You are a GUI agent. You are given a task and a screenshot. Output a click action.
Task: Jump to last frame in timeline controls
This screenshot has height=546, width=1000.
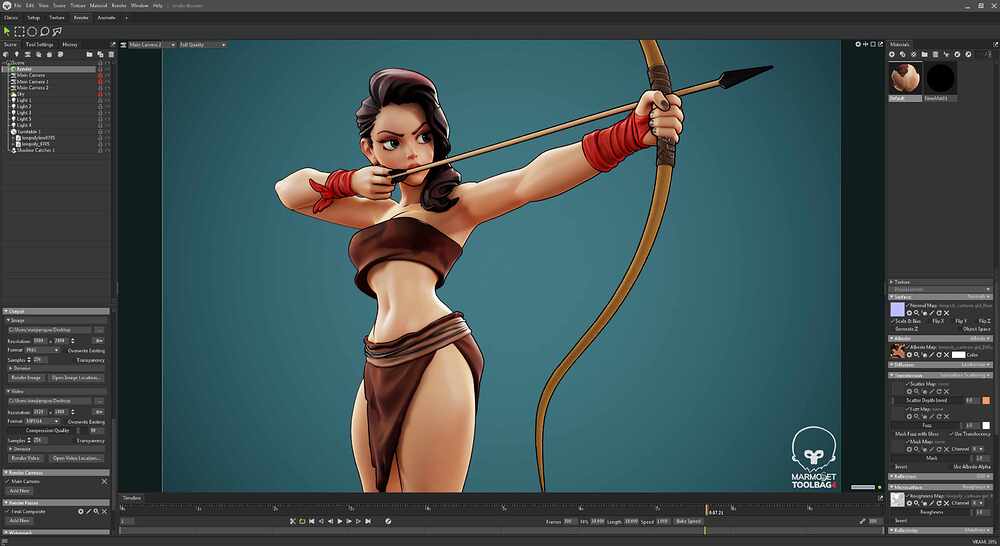coord(368,521)
